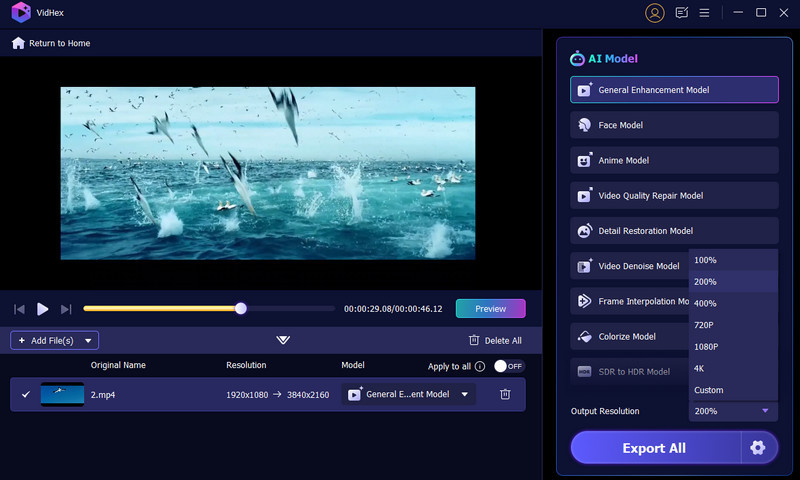Open the model dropdown for 2.mp4
This screenshot has height=480, width=800.
pyautogui.click(x=464, y=394)
